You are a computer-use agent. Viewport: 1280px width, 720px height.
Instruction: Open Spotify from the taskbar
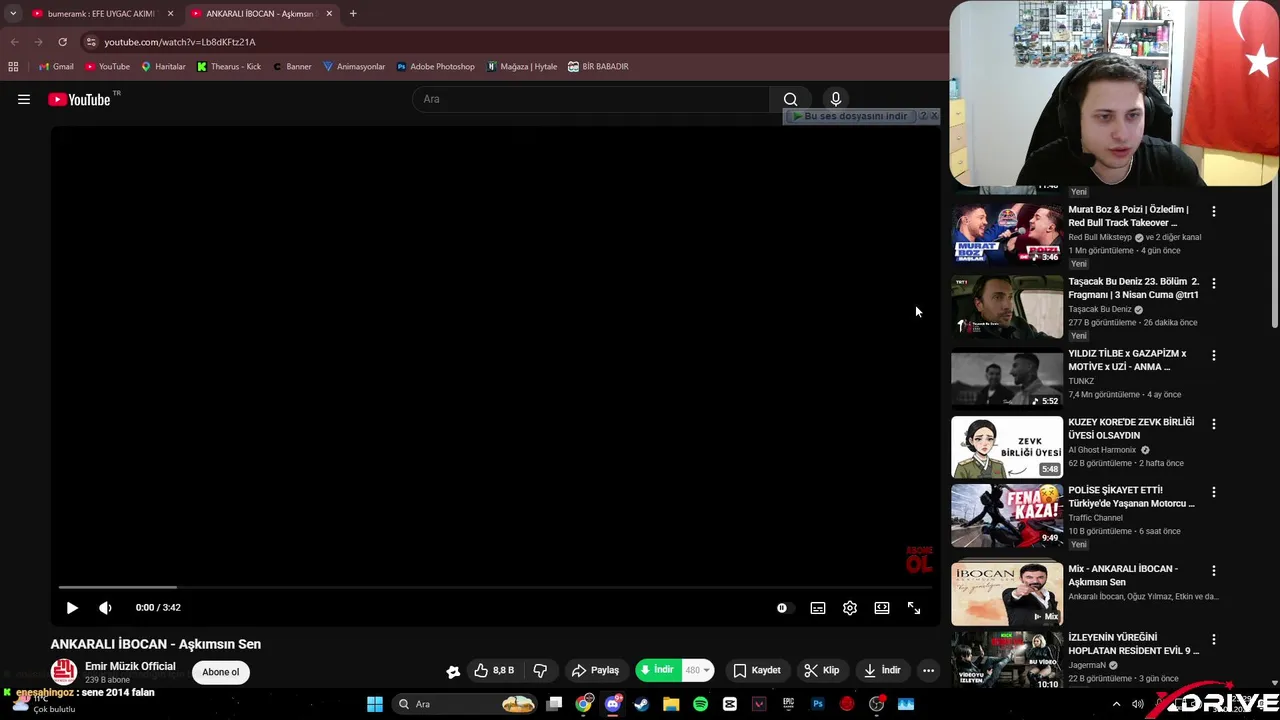point(700,704)
